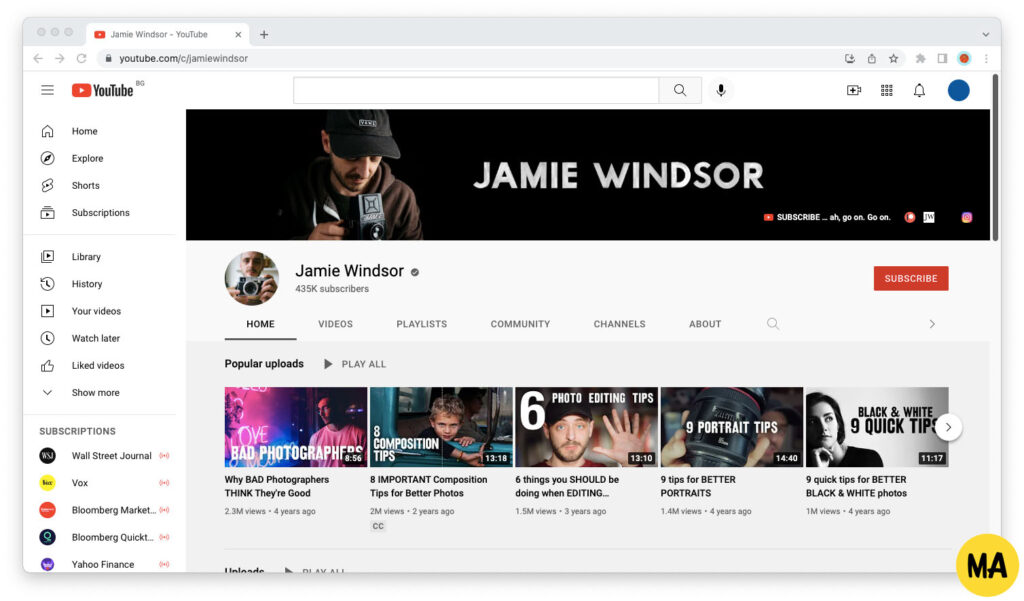Click the banner SUBSCRIBE ah go on link
Viewport: 1024px width, 601px height.
(x=827, y=218)
